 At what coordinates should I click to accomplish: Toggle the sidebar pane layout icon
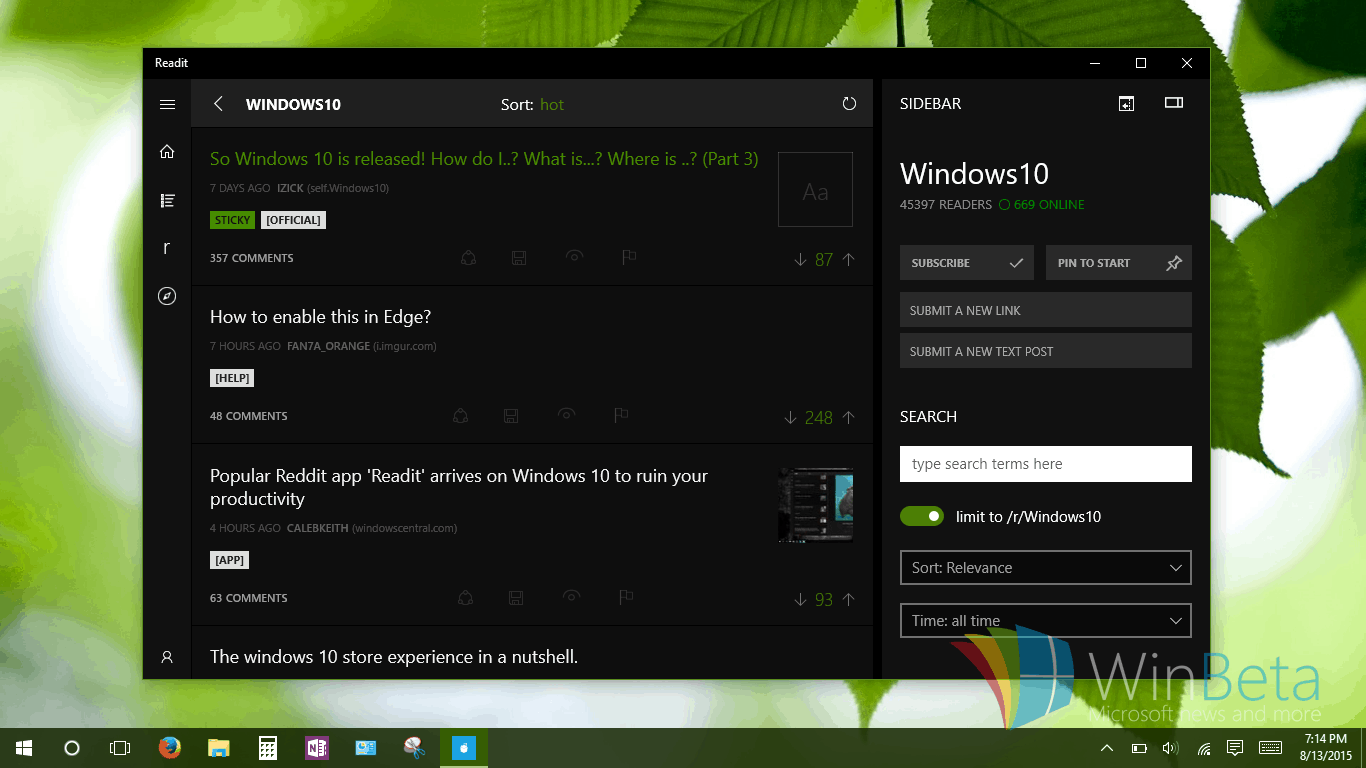coord(1174,103)
